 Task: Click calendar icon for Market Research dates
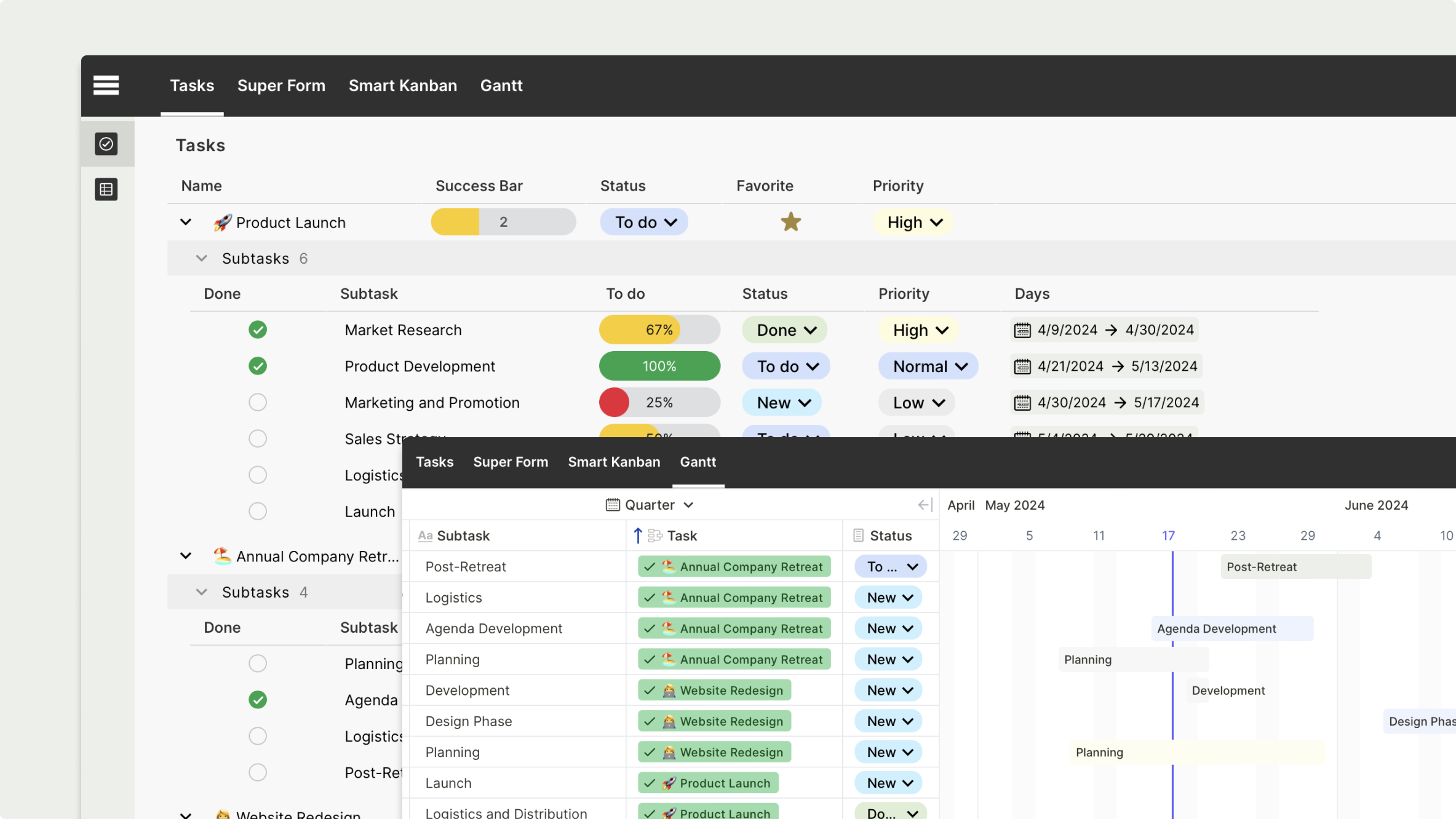tap(1022, 330)
